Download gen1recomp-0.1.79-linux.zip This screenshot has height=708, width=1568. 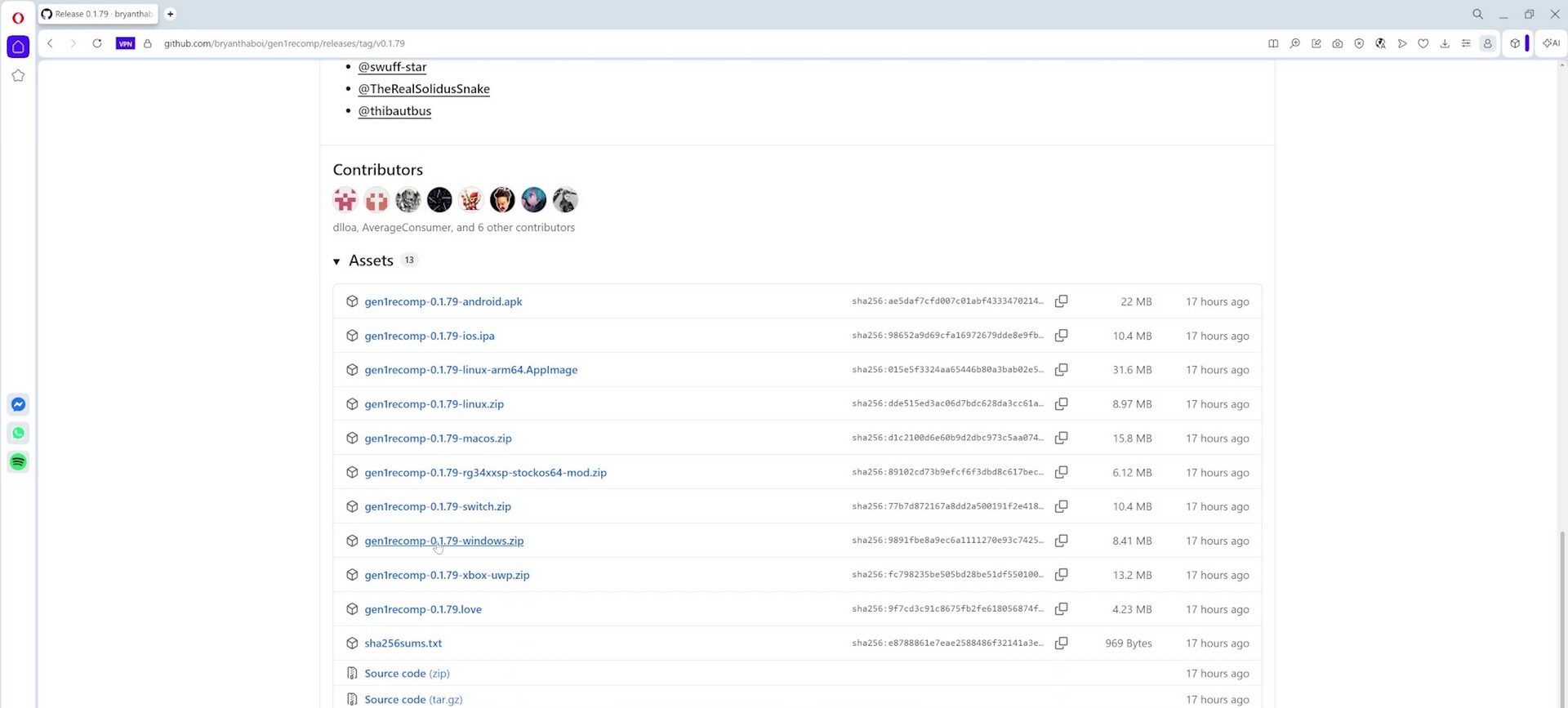point(434,404)
